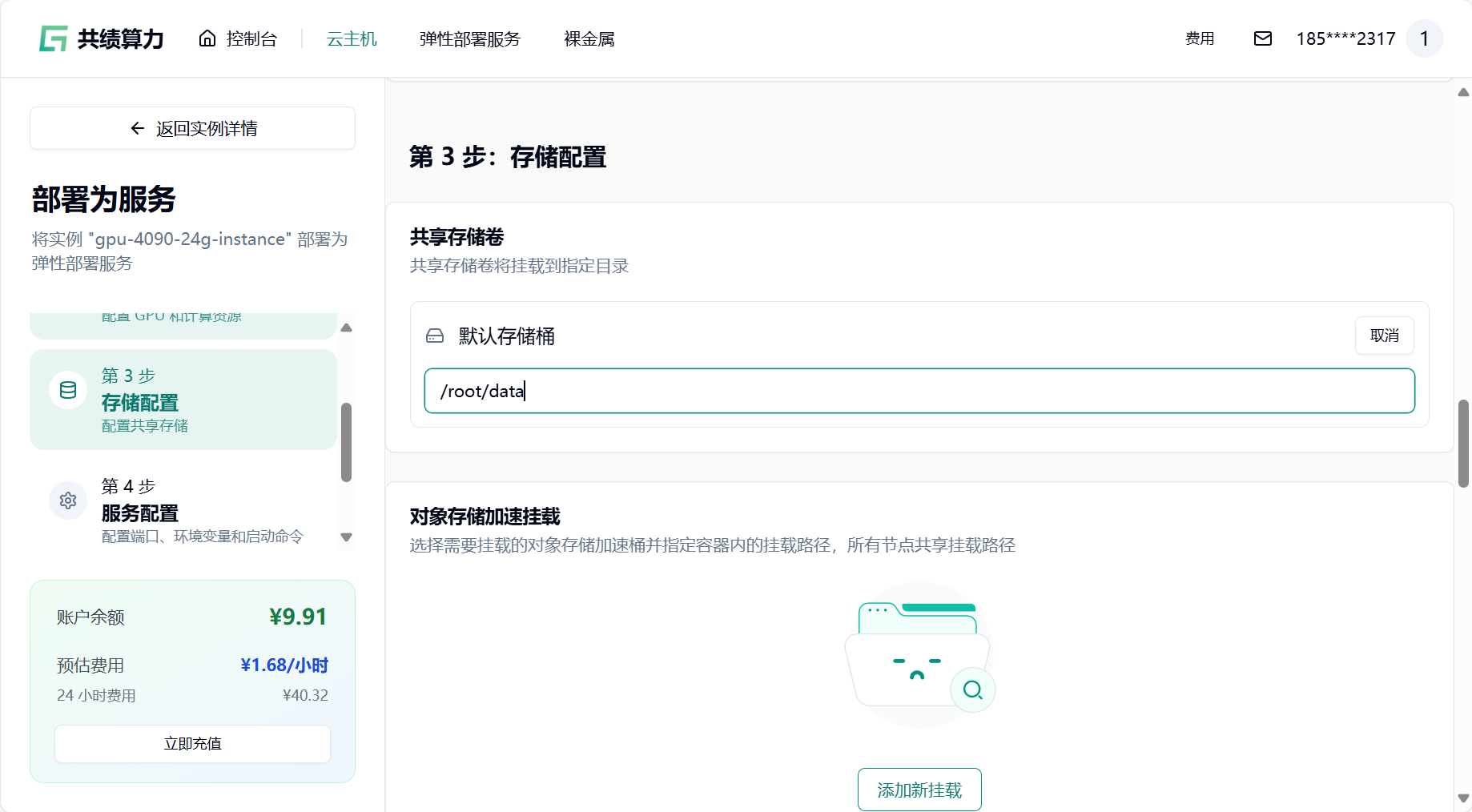Image resolution: width=1472 pixels, height=812 pixels.
Task: Go to the 裸金属 section
Action: tap(589, 38)
